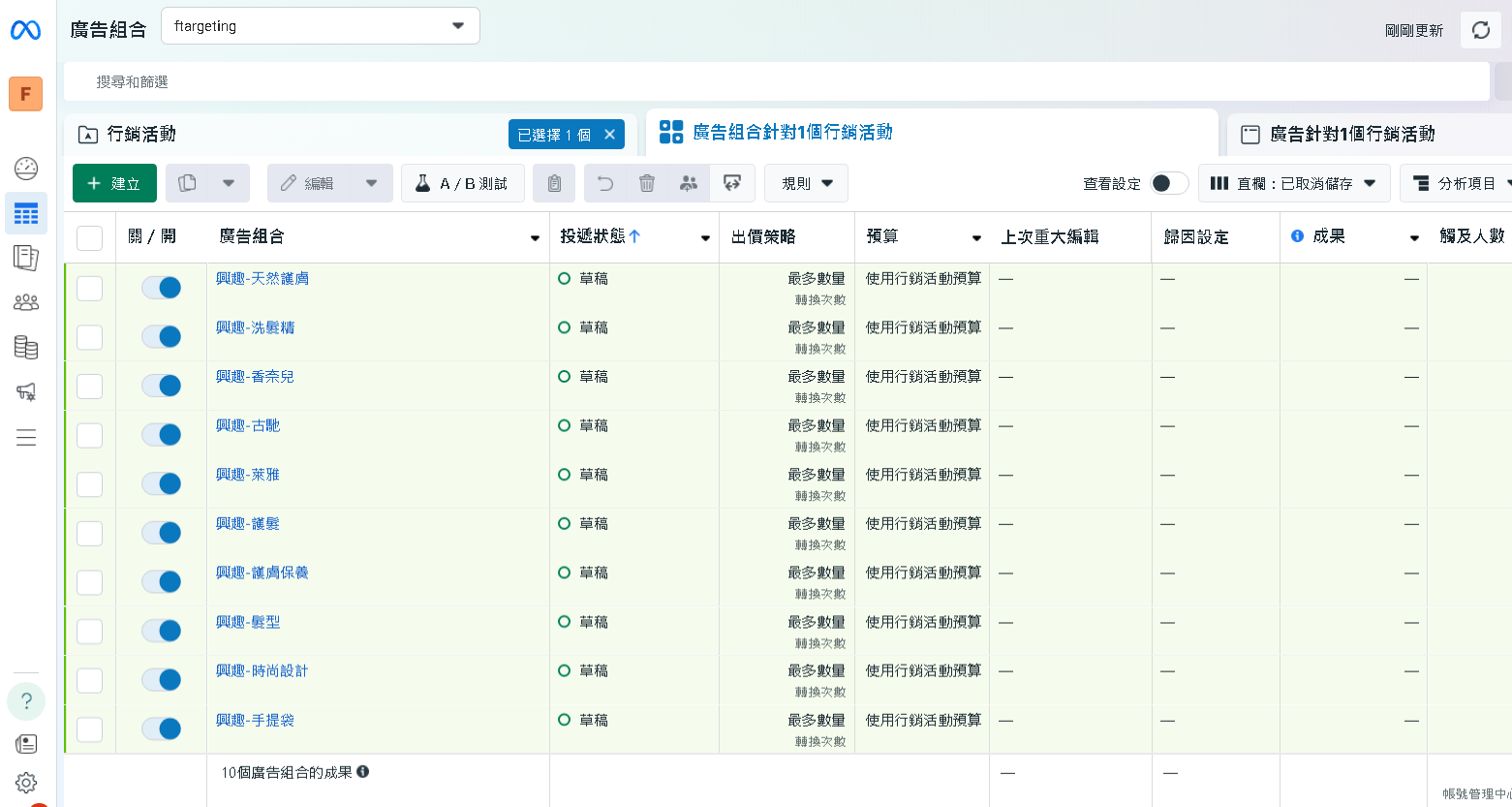1512x807 pixels.
Task: Click the info icon beside 成果 column
Action: (1297, 236)
